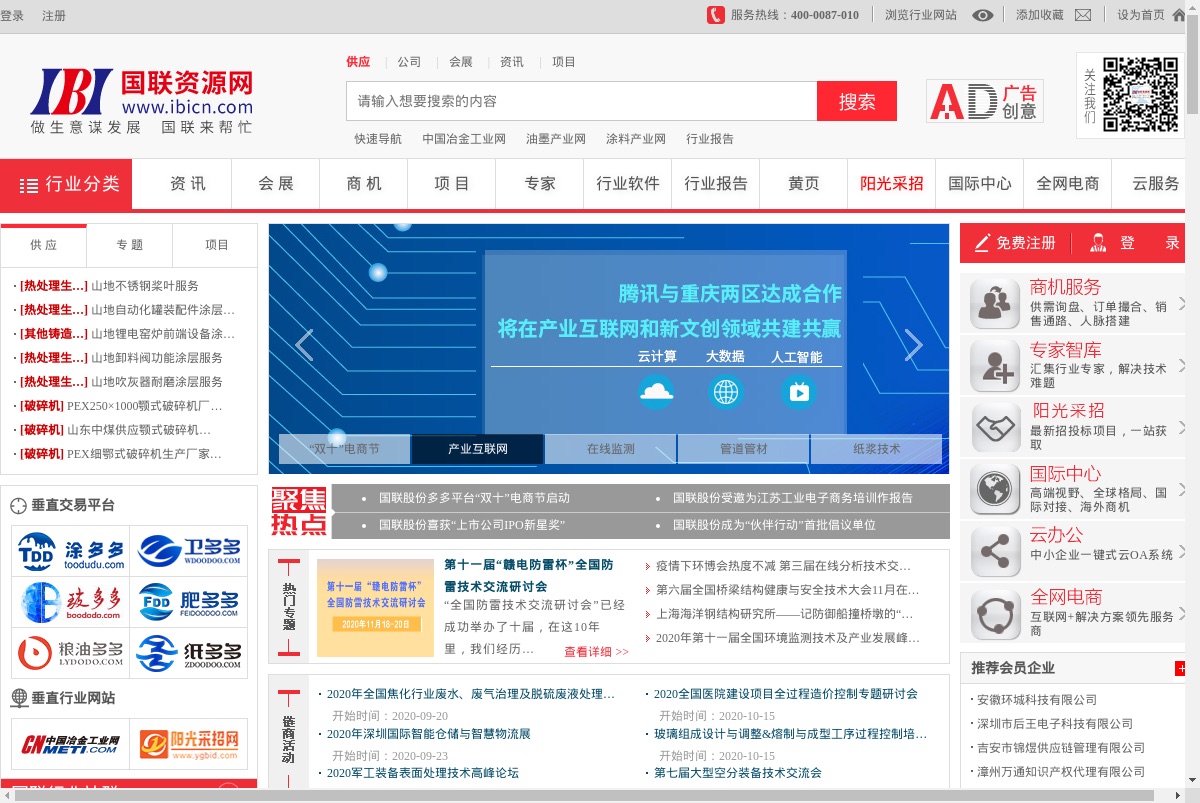Click the 赣电防雷杯 seminar thumbnail
The width and height of the screenshot is (1200, 803).
click(375, 608)
